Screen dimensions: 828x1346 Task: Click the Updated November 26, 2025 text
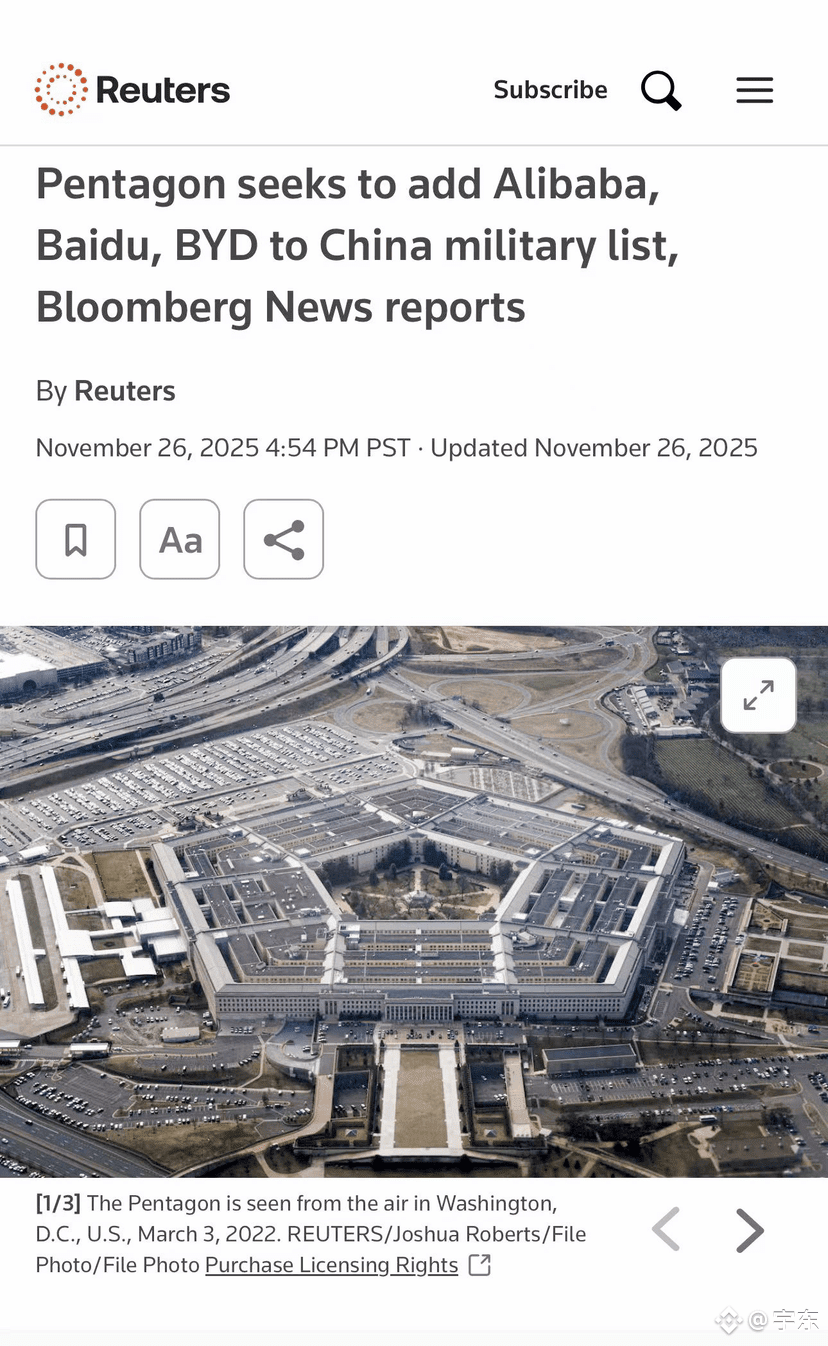594,448
